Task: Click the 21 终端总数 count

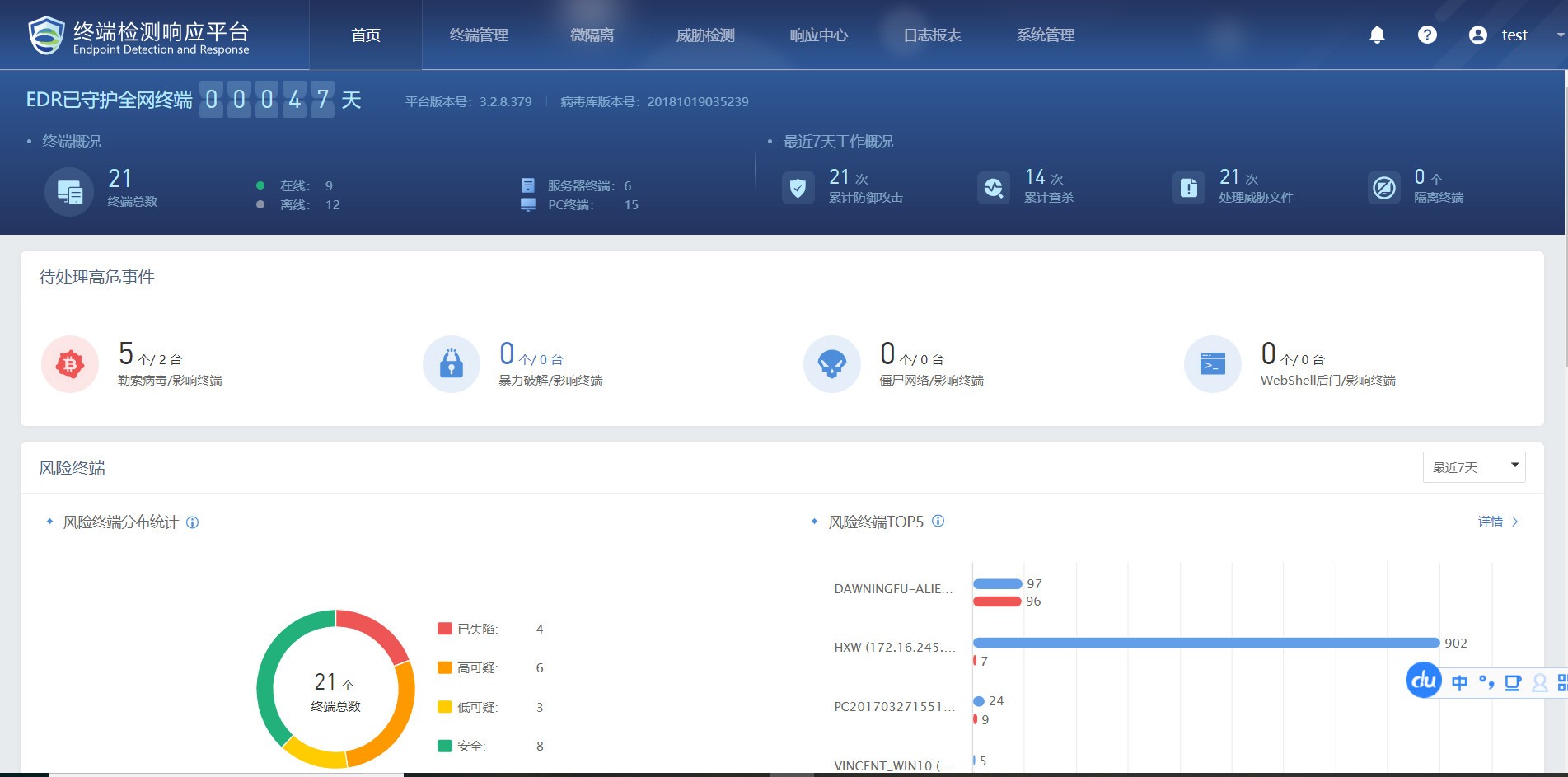Action: (x=120, y=178)
